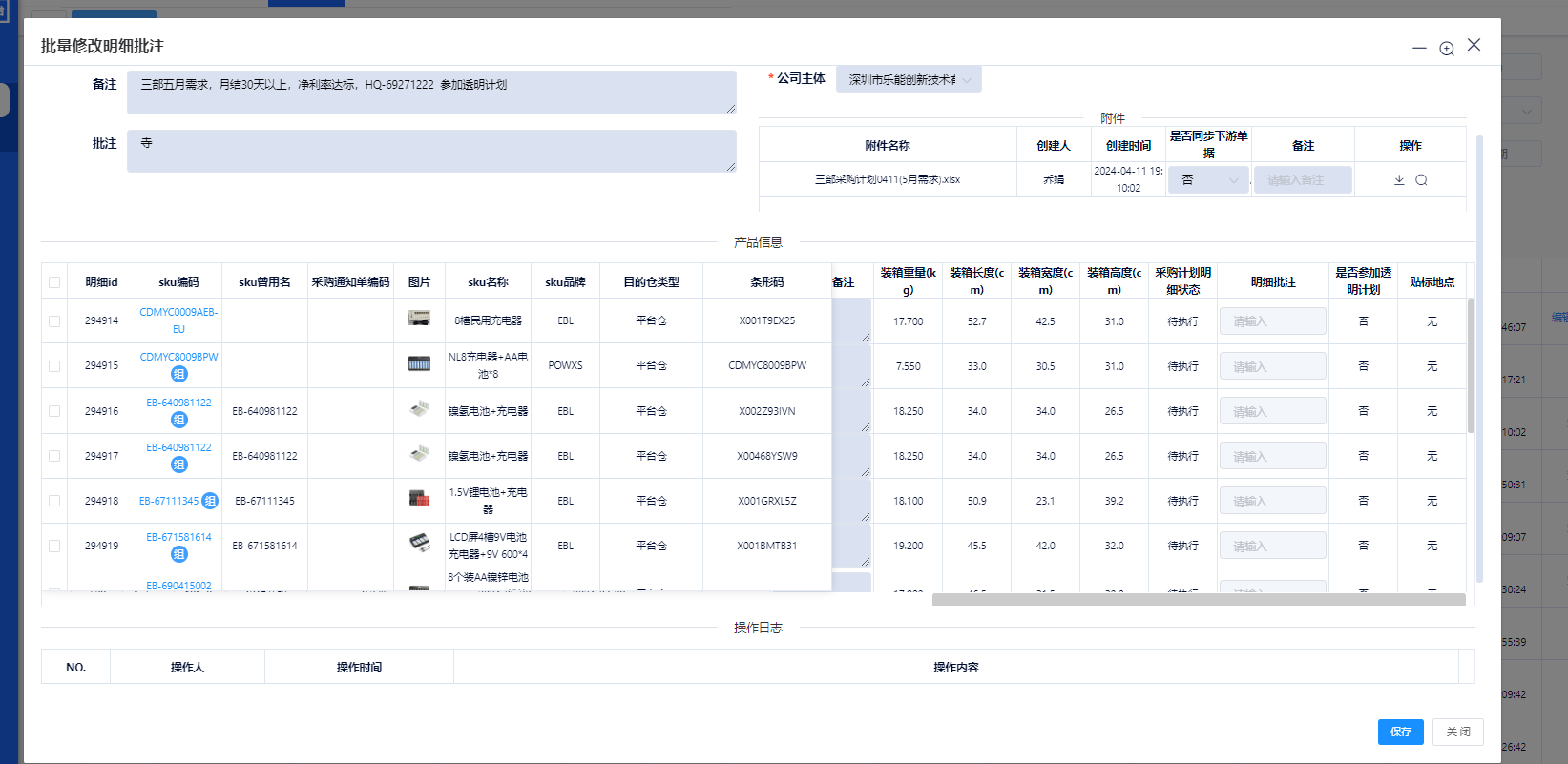Click 明细批注 input for row 294919

[x=1272, y=546]
